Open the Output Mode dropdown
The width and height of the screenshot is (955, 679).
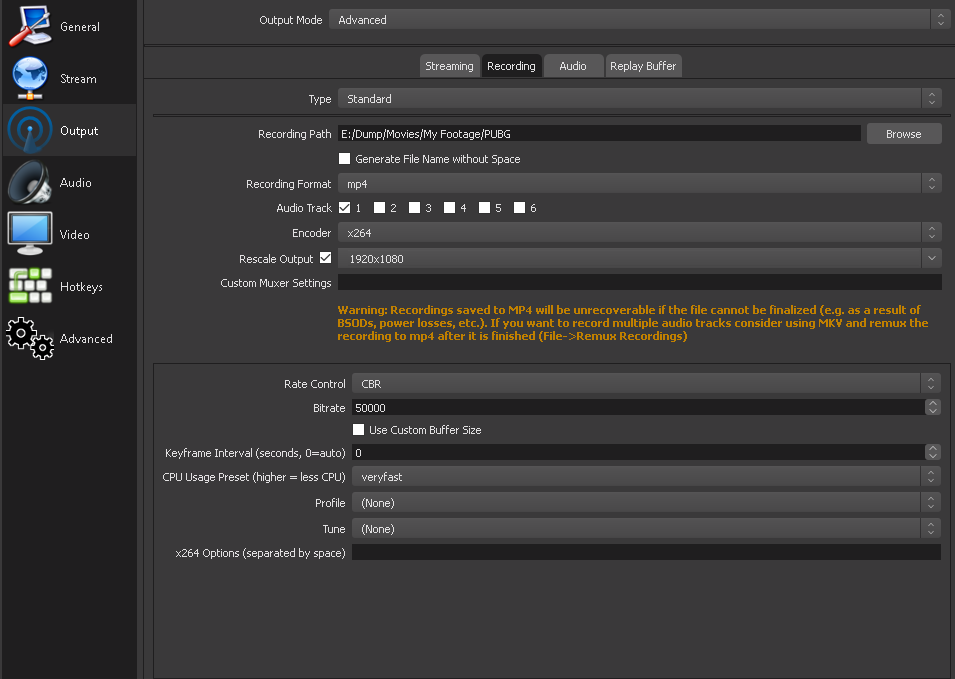tap(639, 19)
